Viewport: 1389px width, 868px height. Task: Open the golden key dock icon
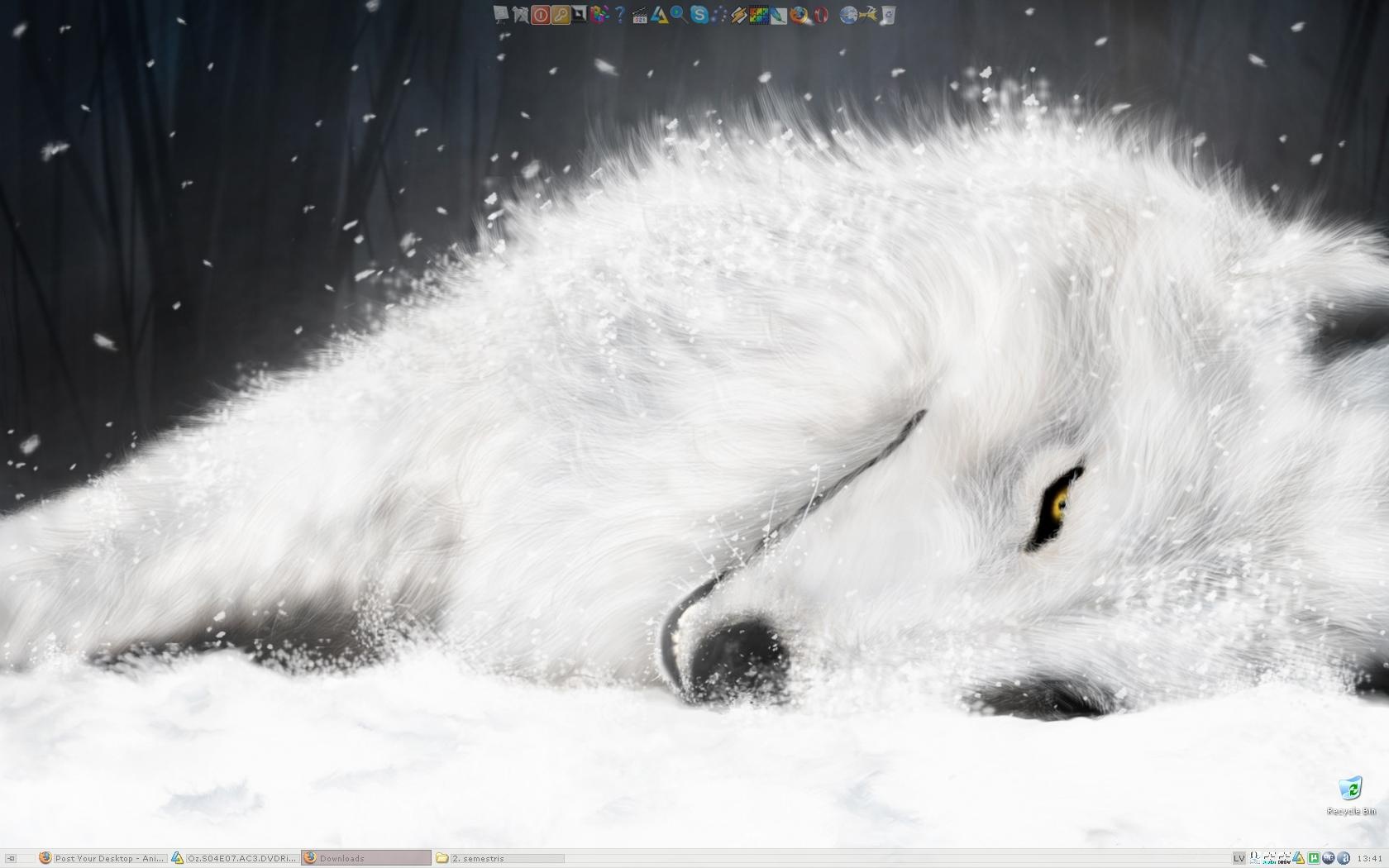pyautogui.click(x=561, y=15)
